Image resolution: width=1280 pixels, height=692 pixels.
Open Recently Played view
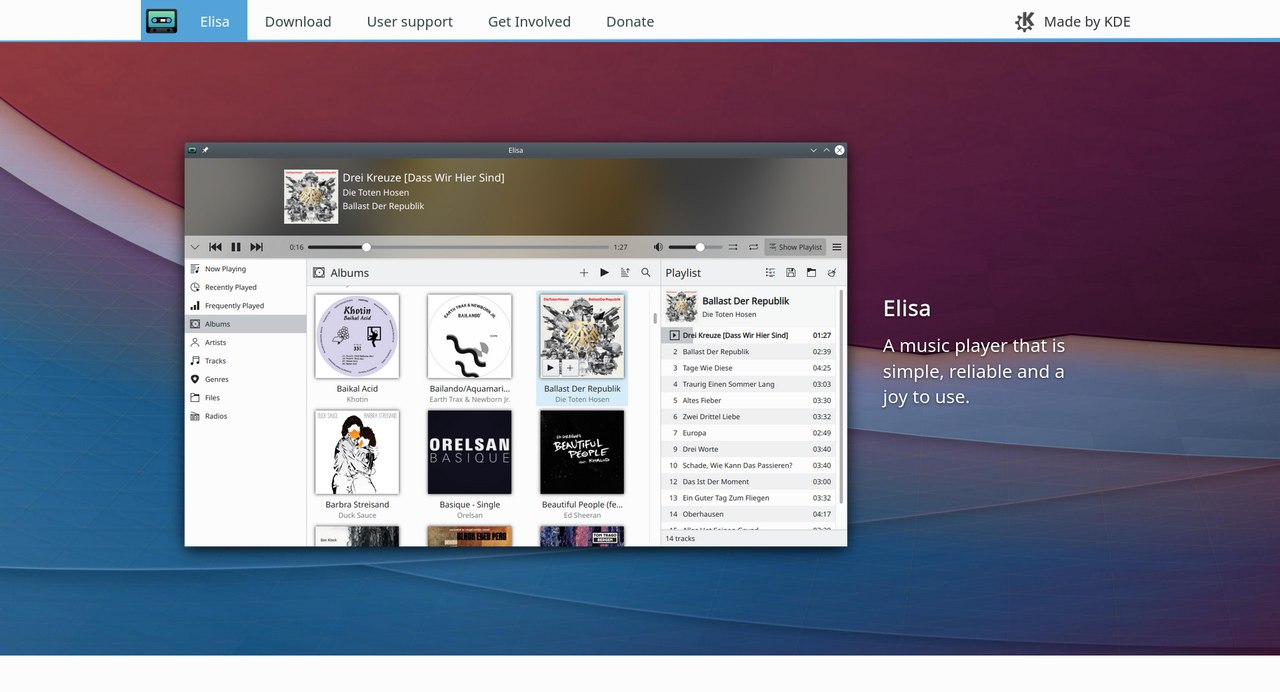pyautogui.click(x=246, y=287)
